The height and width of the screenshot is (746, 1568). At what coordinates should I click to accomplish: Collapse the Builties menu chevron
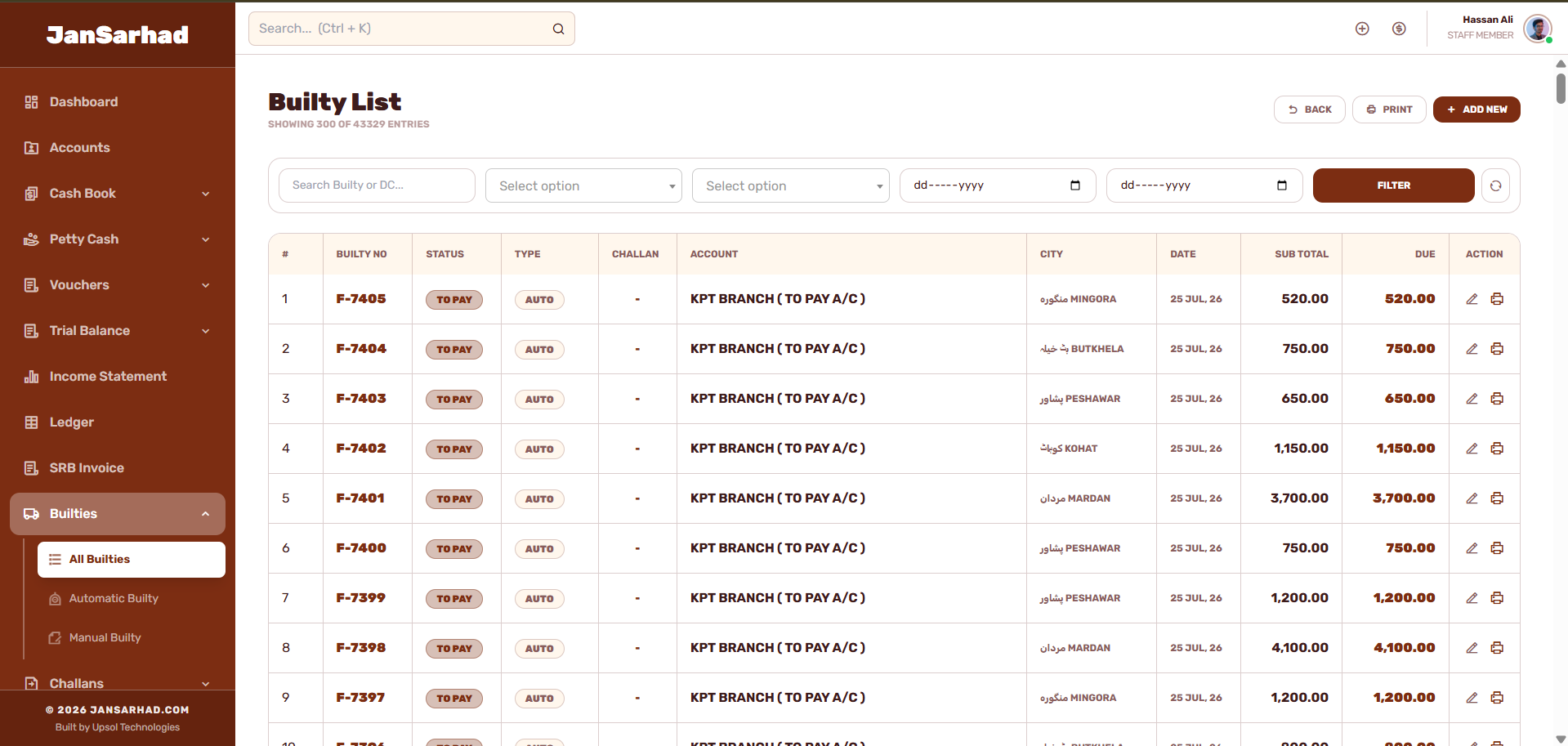point(206,514)
